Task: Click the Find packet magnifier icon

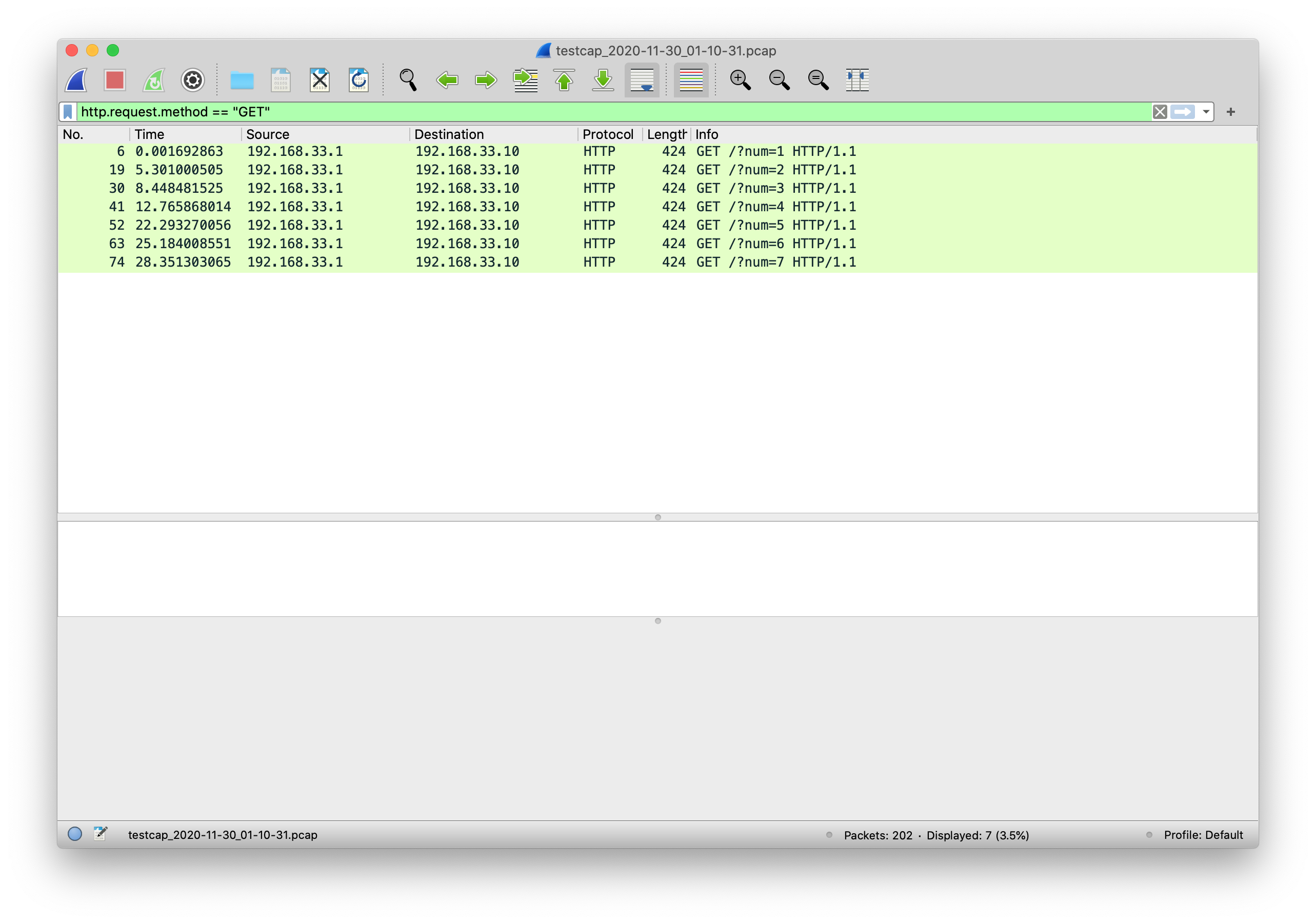Action: 409,79
